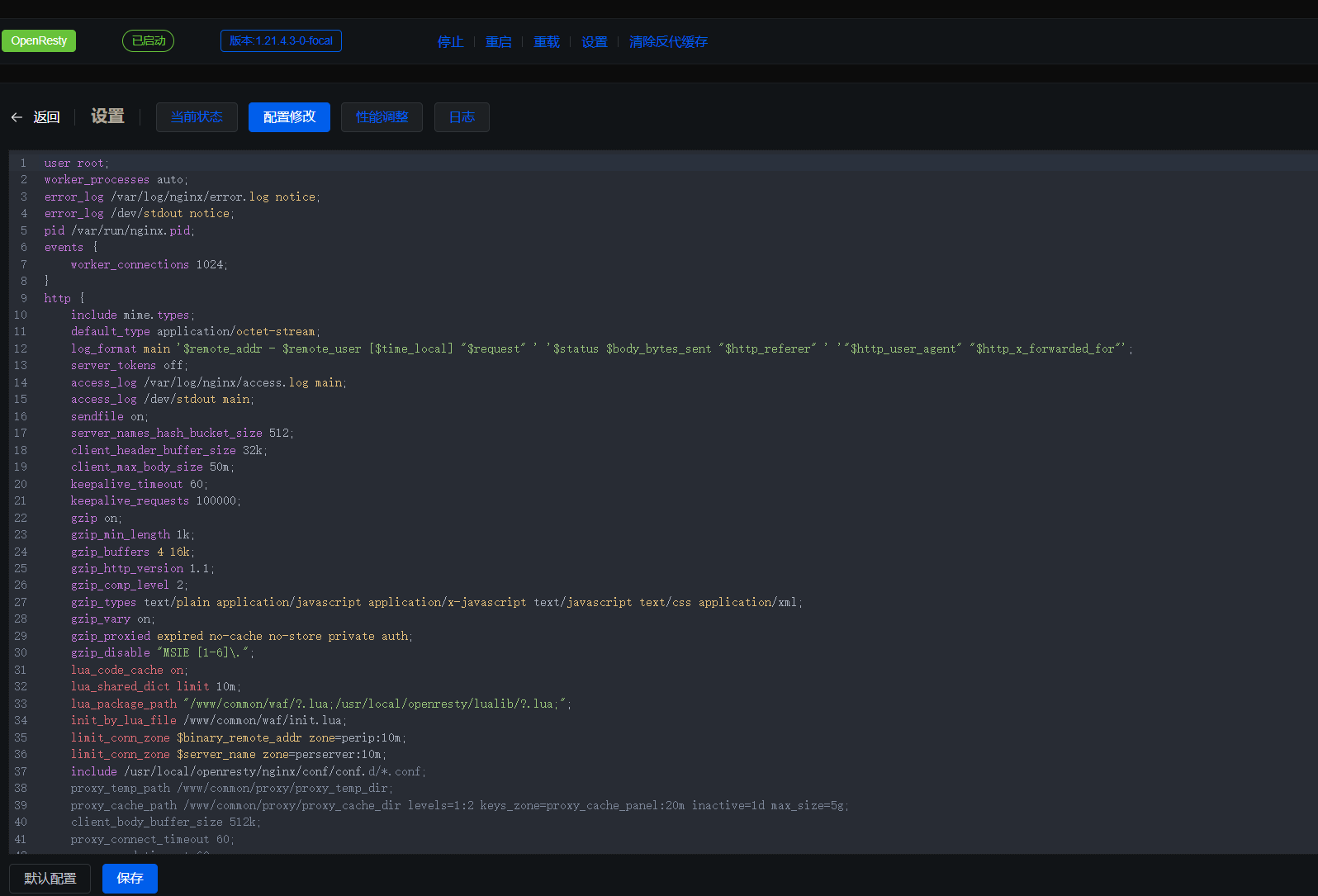
Task: Click 'keepalive_timeout 60;' line
Action: [x=140, y=484]
